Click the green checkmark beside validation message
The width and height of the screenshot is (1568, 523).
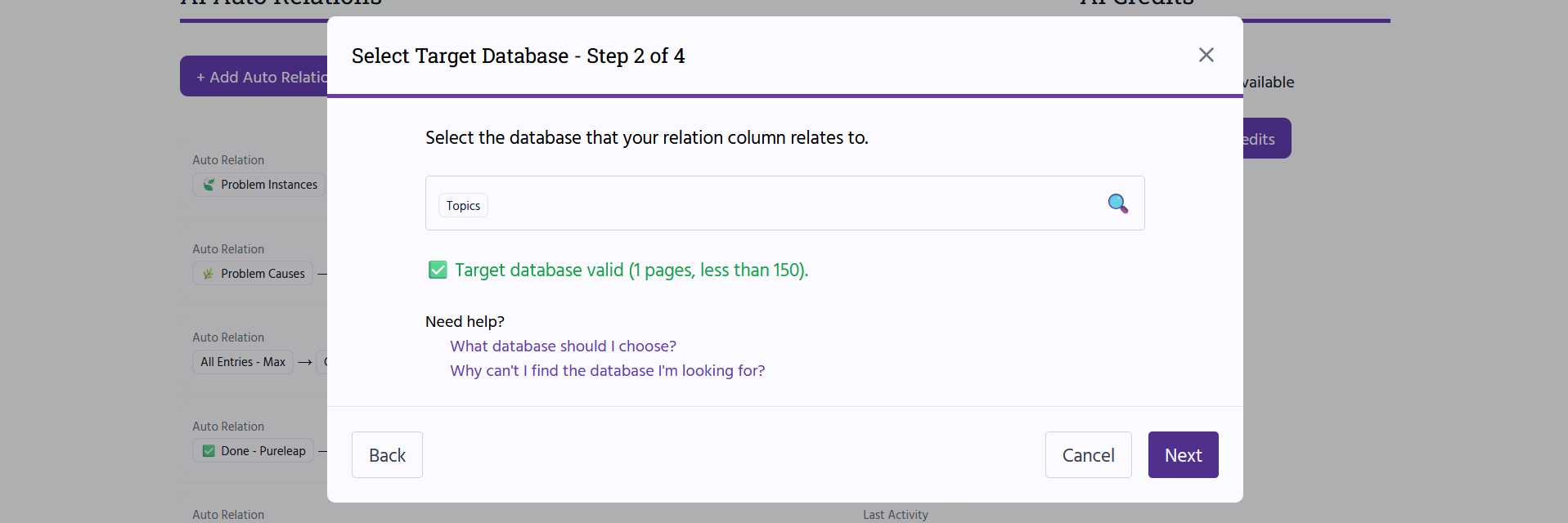[438, 270]
